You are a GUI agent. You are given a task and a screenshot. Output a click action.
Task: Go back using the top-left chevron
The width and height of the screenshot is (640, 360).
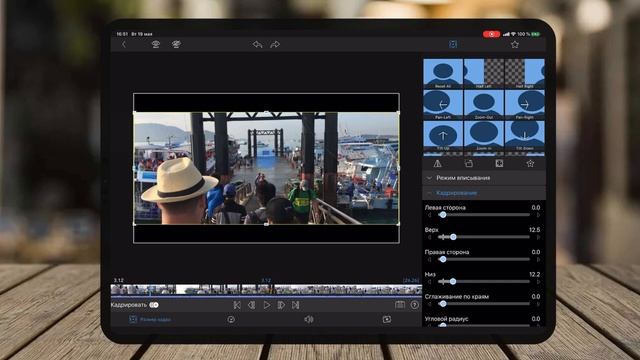click(x=124, y=44)
